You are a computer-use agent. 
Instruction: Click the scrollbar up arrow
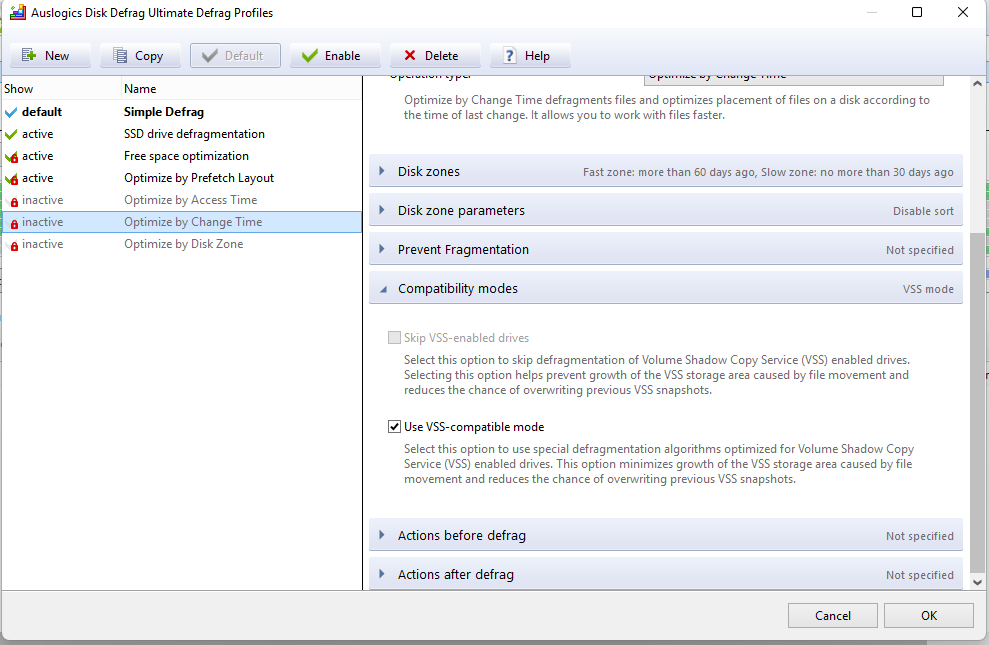tap(977, 83)
